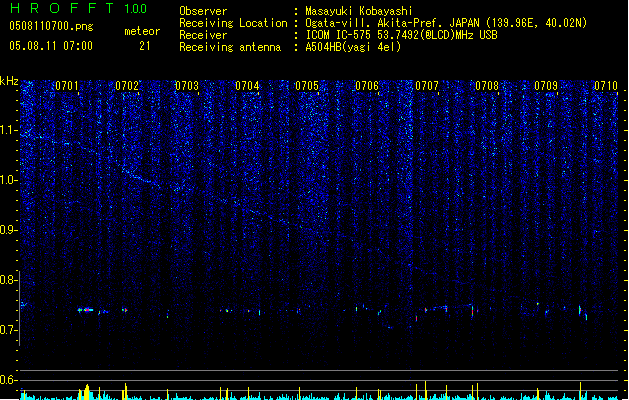
Task: Click the HROFFT 1.0.0 title text
Action: tap(79, 8)
